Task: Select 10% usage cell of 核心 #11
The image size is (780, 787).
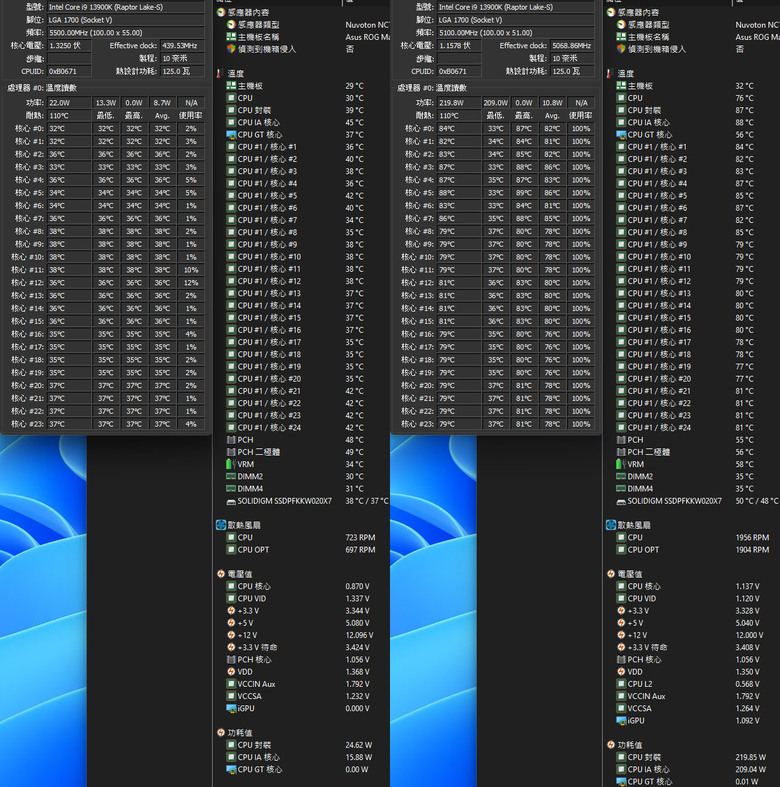Action: [x=191, y=270]
